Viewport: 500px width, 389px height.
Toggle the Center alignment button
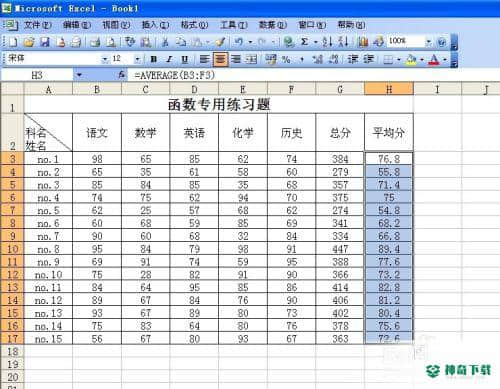click(x=220, y=60)
